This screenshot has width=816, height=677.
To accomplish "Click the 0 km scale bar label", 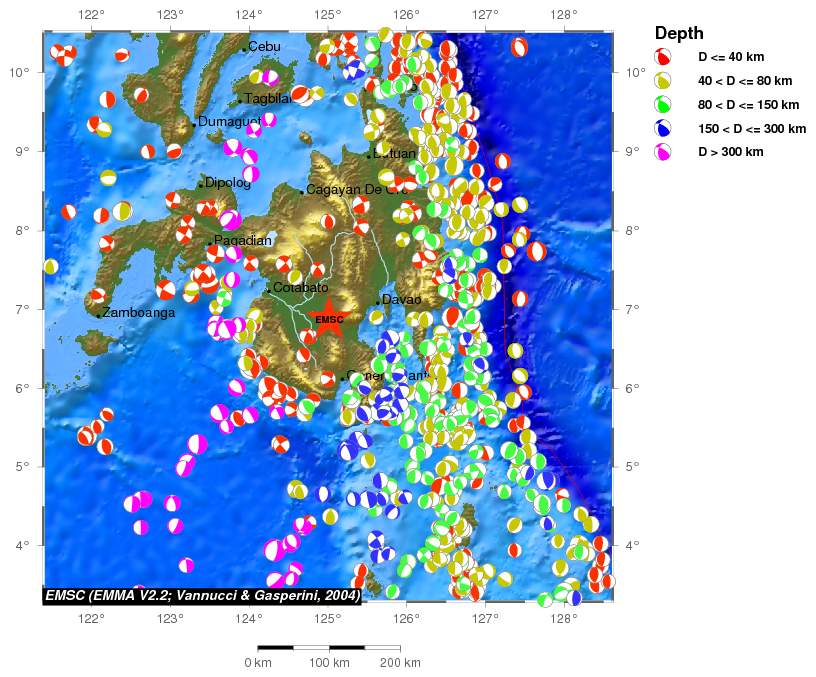I will (258, 663).
